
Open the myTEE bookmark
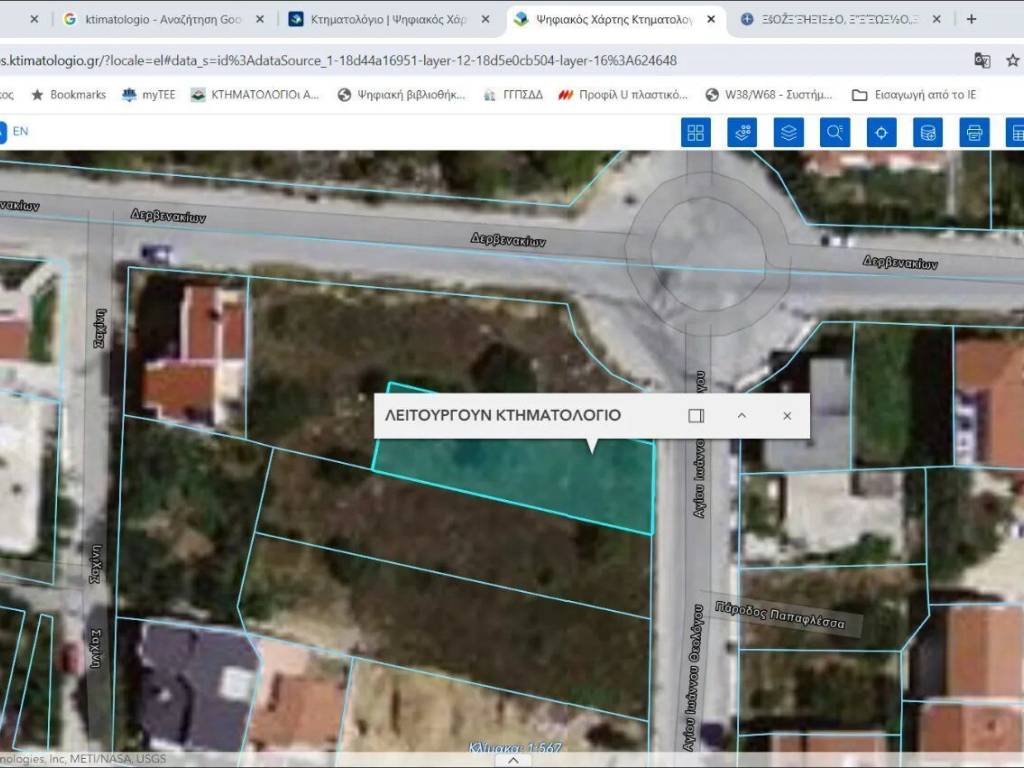coord(147,95)
